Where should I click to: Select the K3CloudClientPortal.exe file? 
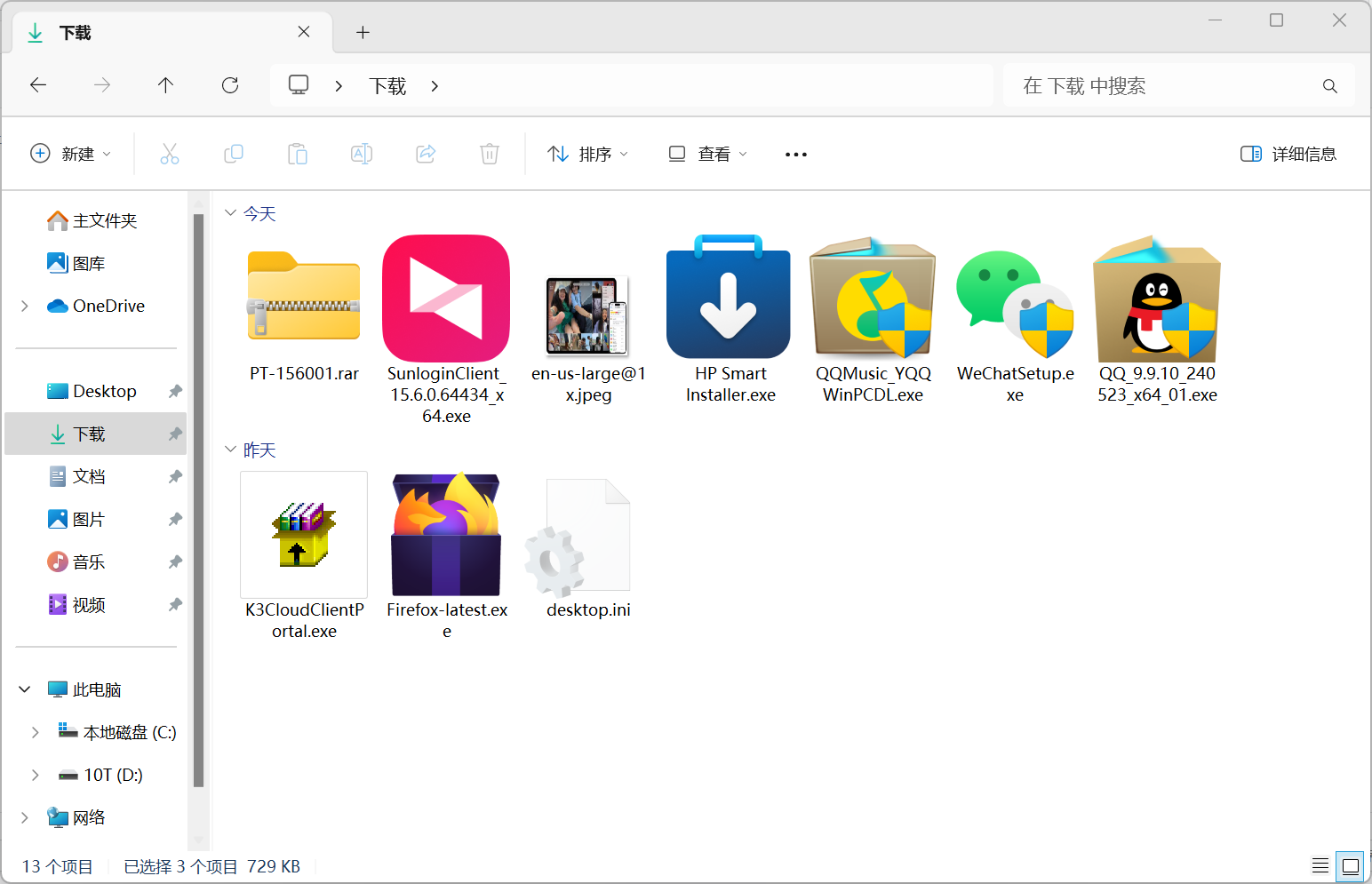304,556
